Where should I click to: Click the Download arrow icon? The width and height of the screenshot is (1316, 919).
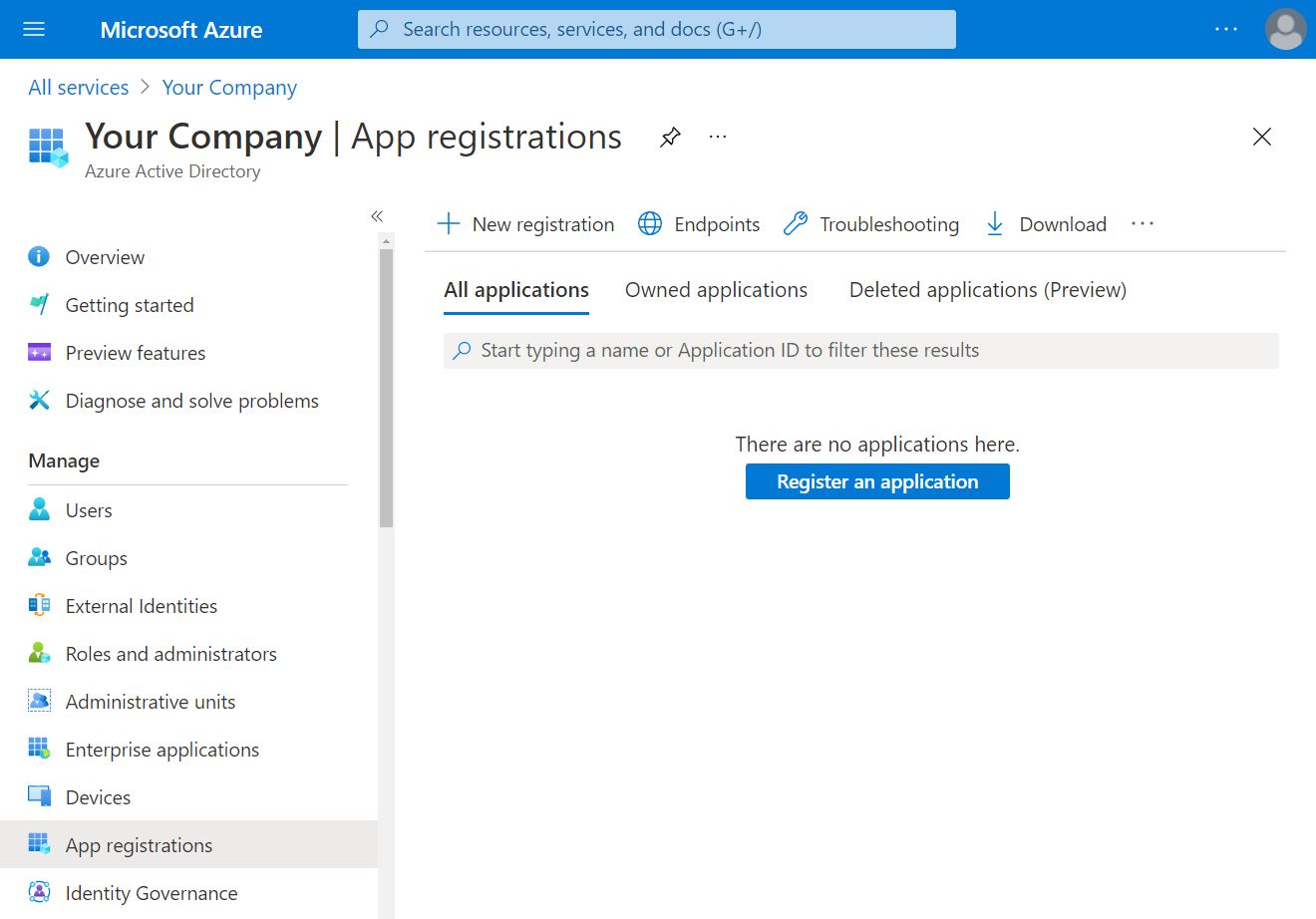click(x=994, y=224)
